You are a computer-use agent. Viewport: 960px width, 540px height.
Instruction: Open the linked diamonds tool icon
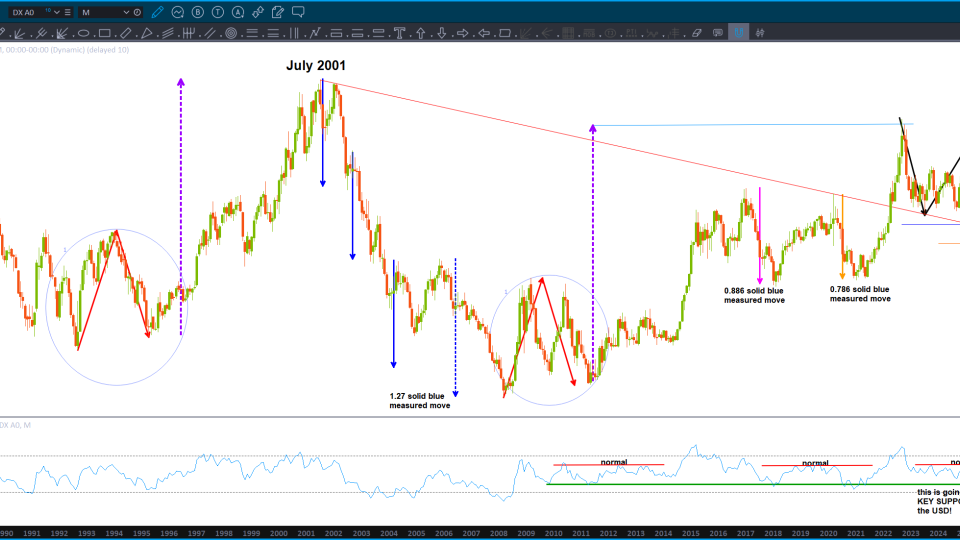pyautogui.click(x=258, y=12)
